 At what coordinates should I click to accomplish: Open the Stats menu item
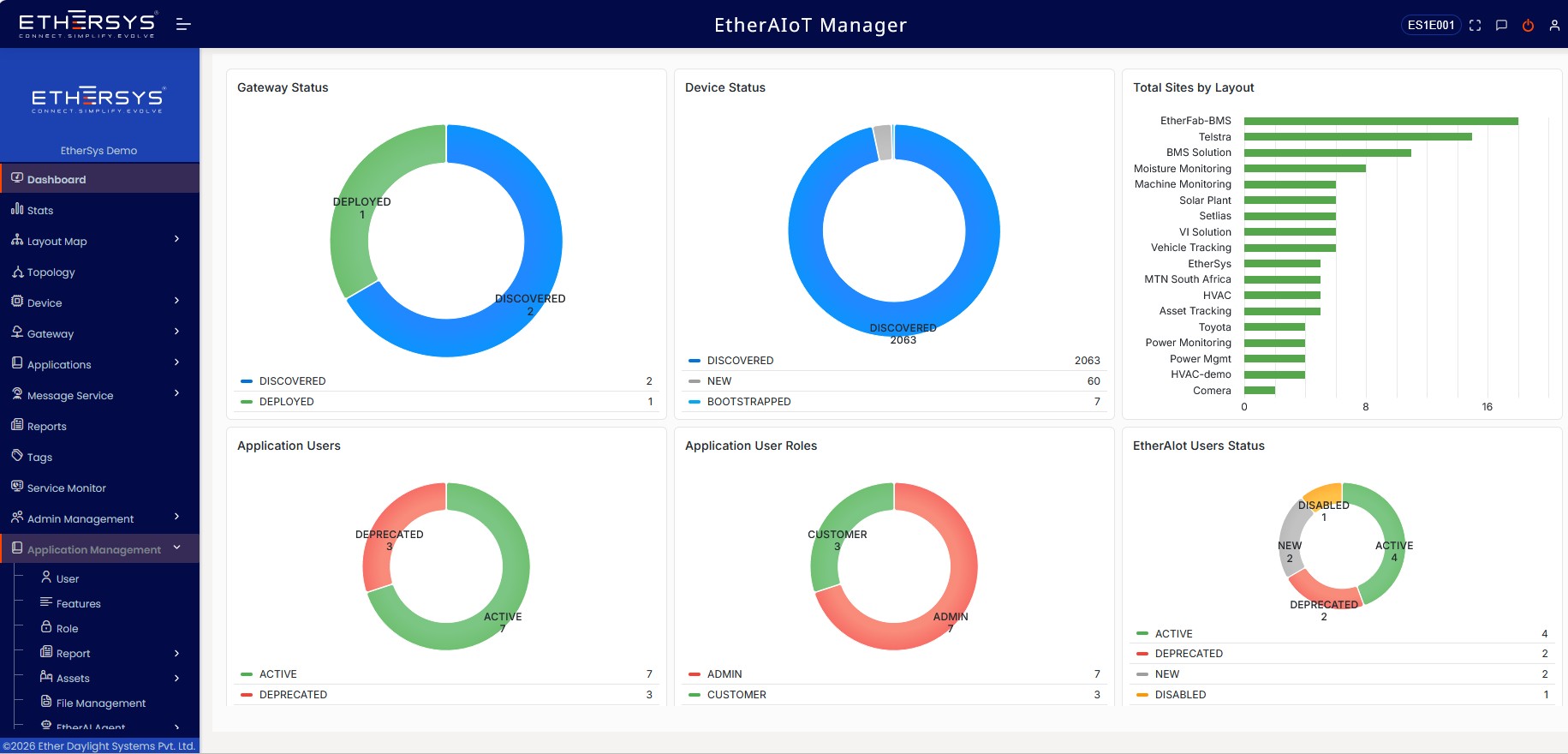(x=99, y=210)
